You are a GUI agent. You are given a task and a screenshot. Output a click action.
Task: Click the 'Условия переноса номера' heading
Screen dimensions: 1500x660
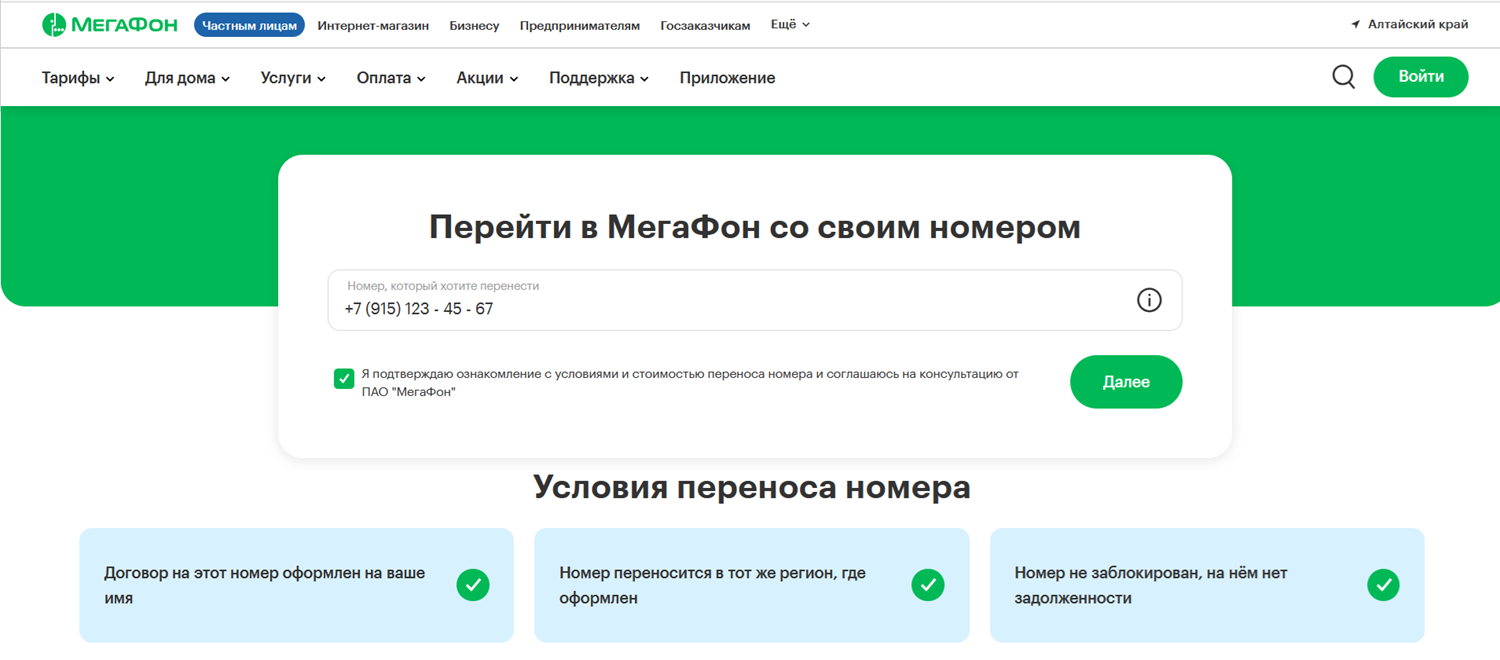[x=752, y=487]
